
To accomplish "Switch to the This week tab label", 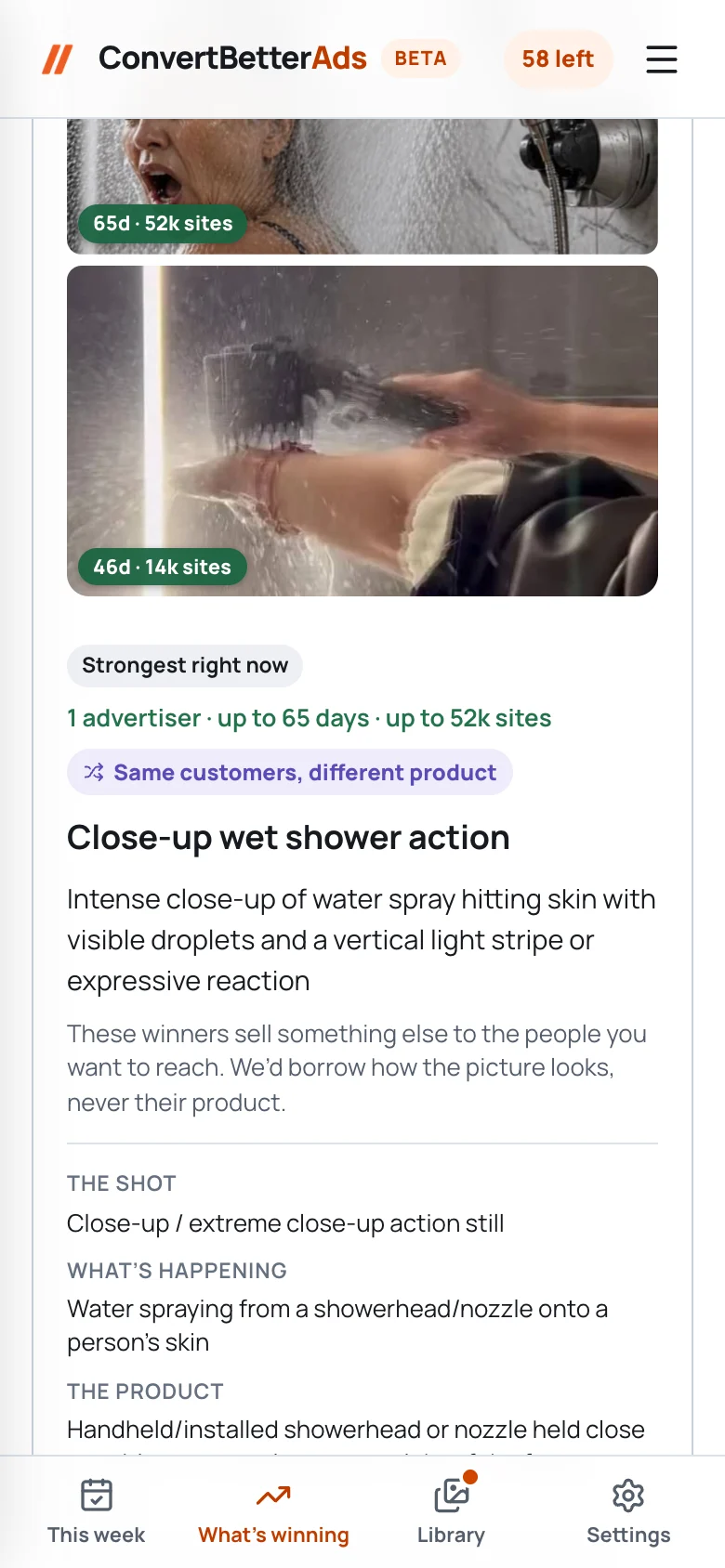I will click(x=97, y=1535).
